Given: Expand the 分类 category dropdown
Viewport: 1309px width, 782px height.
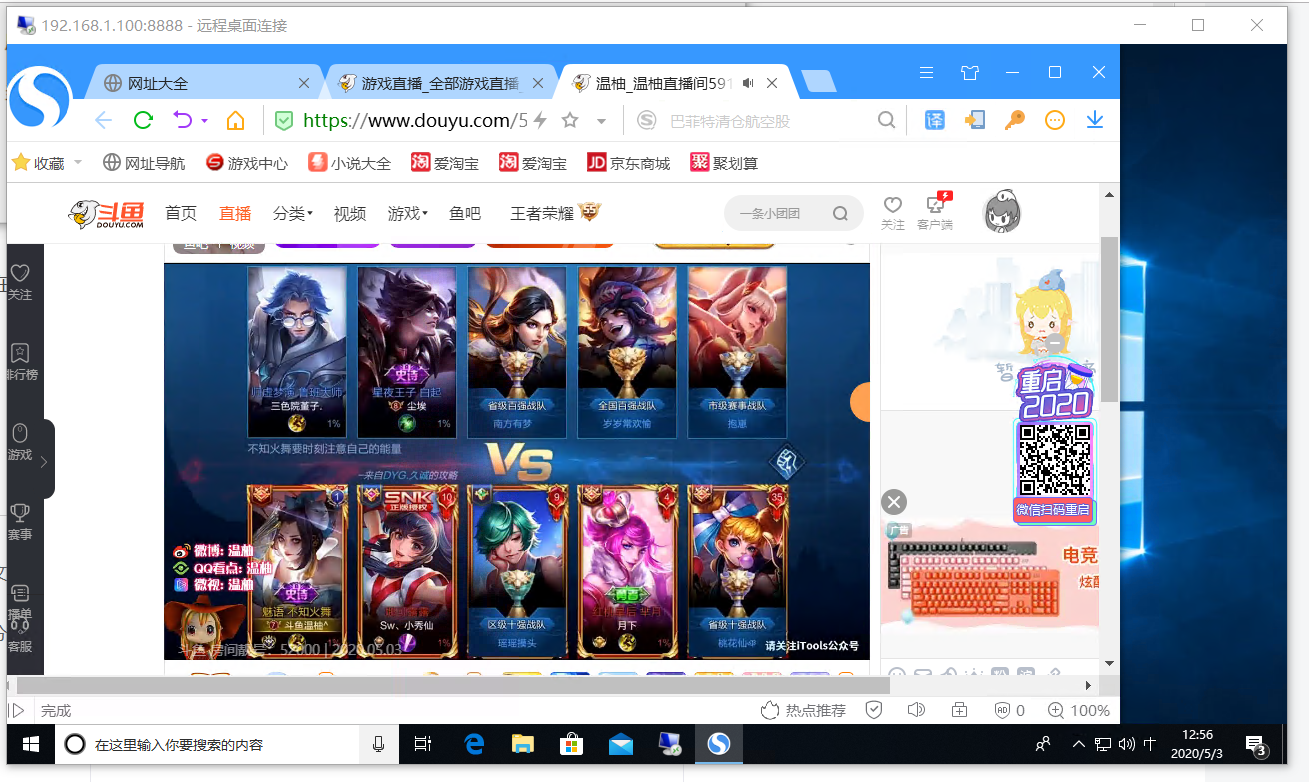Looking at the screenshot, I should coord(292,213).
